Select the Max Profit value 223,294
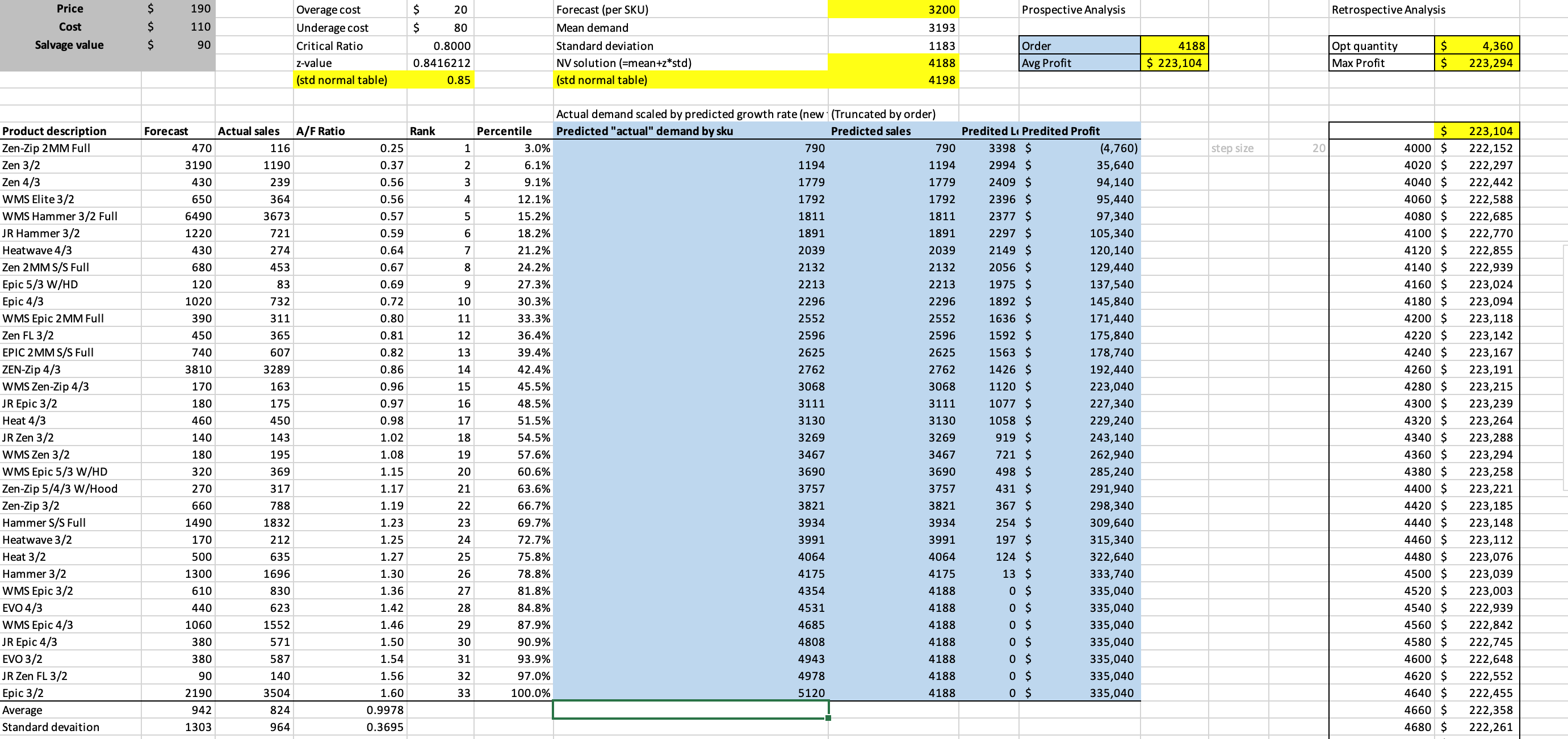Image resolution: width=1568 pixels, height=739 pixels. click(x=1477, y=62)
